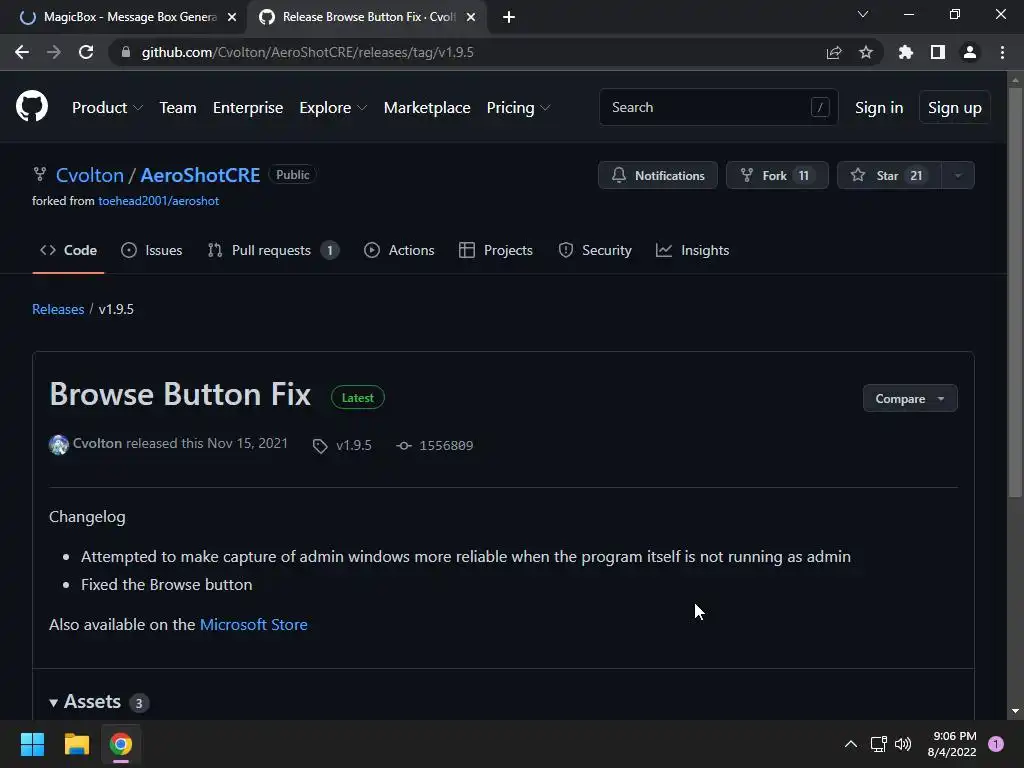
Task: Fork the repository with Fork button
Action: [777, 176]
